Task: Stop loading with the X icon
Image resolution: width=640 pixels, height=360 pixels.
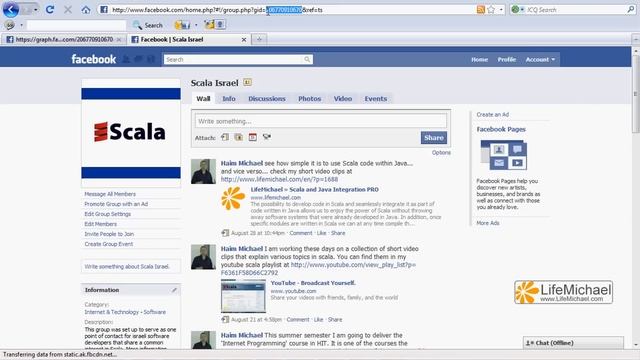Action: click(68, 9)
